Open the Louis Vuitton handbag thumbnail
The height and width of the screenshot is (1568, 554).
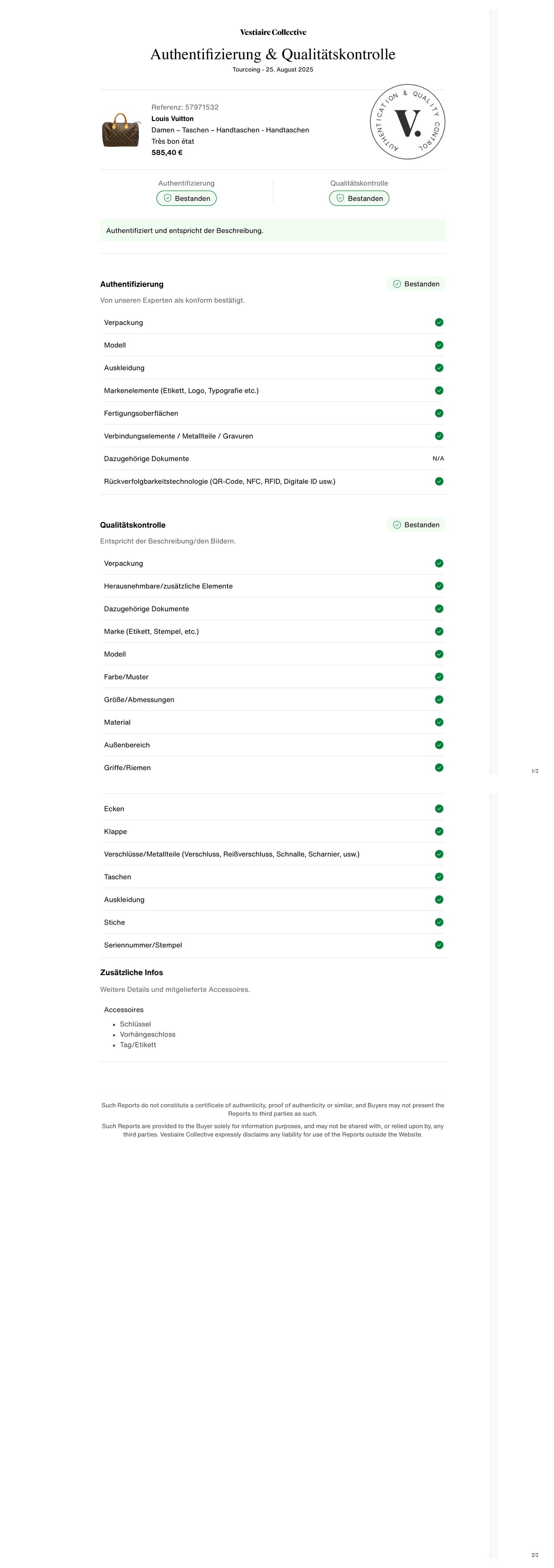click(120, 130)
